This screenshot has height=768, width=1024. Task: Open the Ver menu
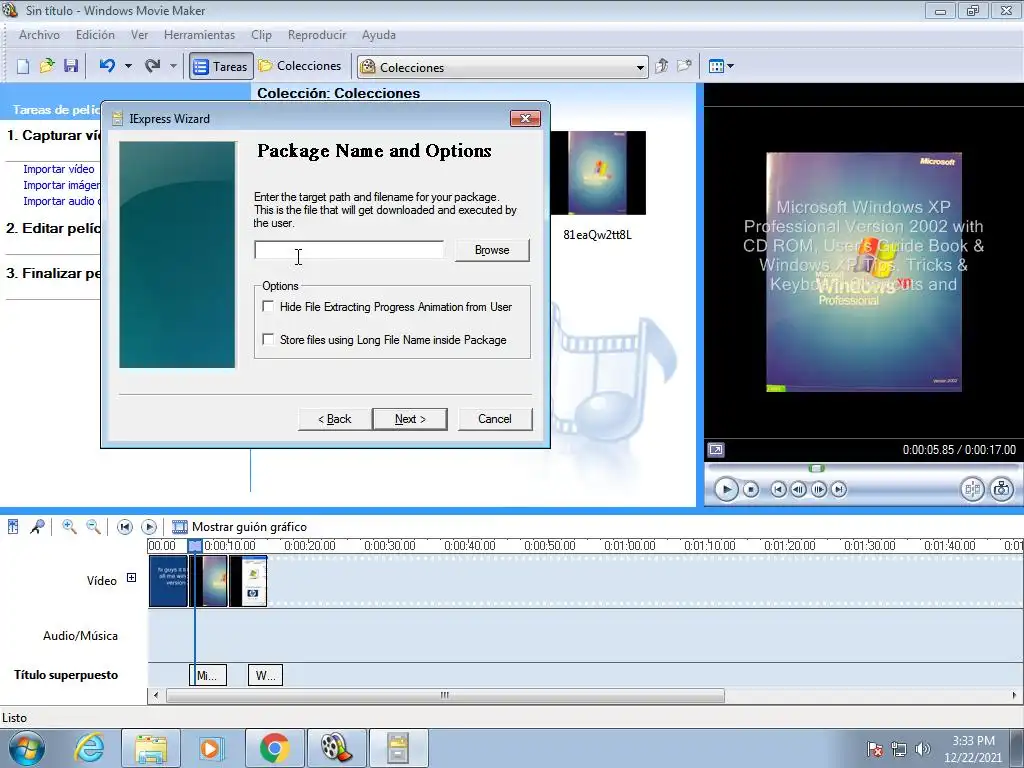pyautogui.click(x=139, y=35)
